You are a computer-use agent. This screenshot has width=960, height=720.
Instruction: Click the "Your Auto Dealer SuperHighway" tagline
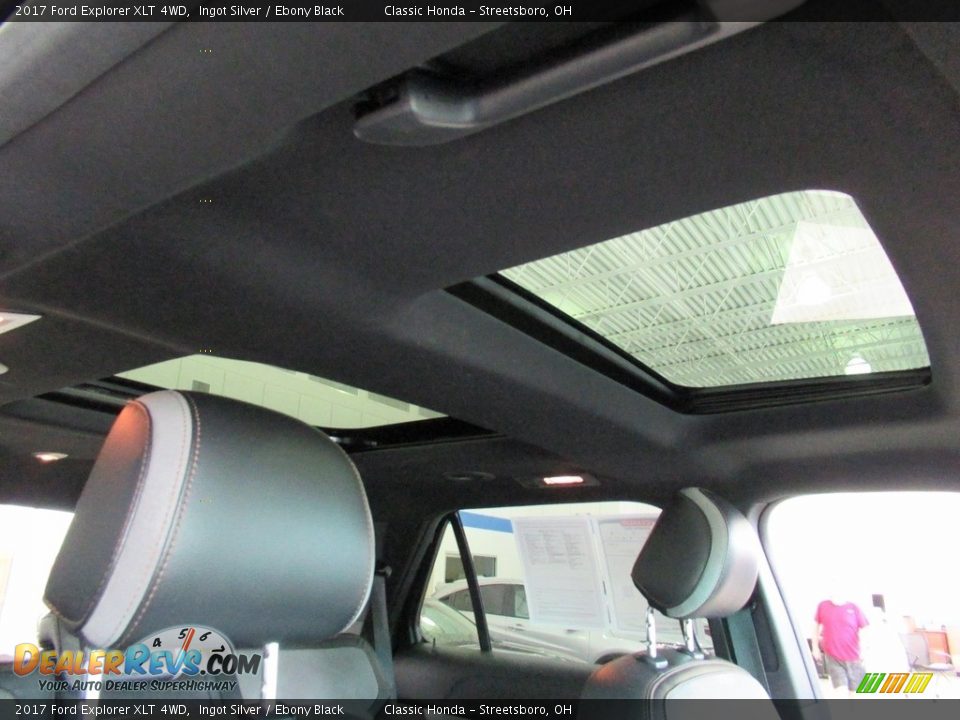pos(137,685)
